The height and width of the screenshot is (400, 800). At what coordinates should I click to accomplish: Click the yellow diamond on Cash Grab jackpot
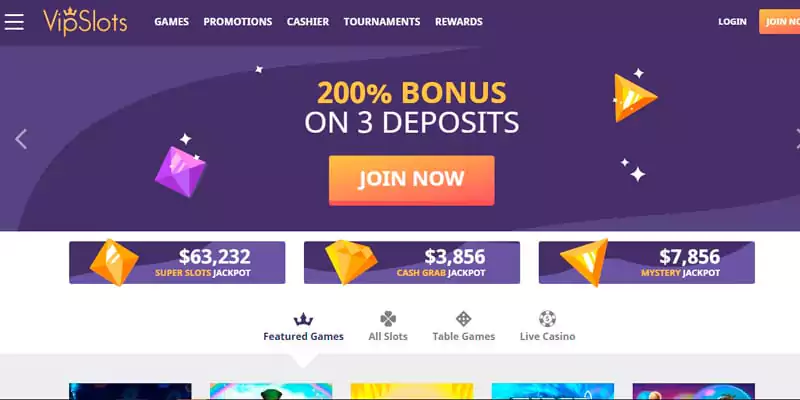click(x=351, y=262)
